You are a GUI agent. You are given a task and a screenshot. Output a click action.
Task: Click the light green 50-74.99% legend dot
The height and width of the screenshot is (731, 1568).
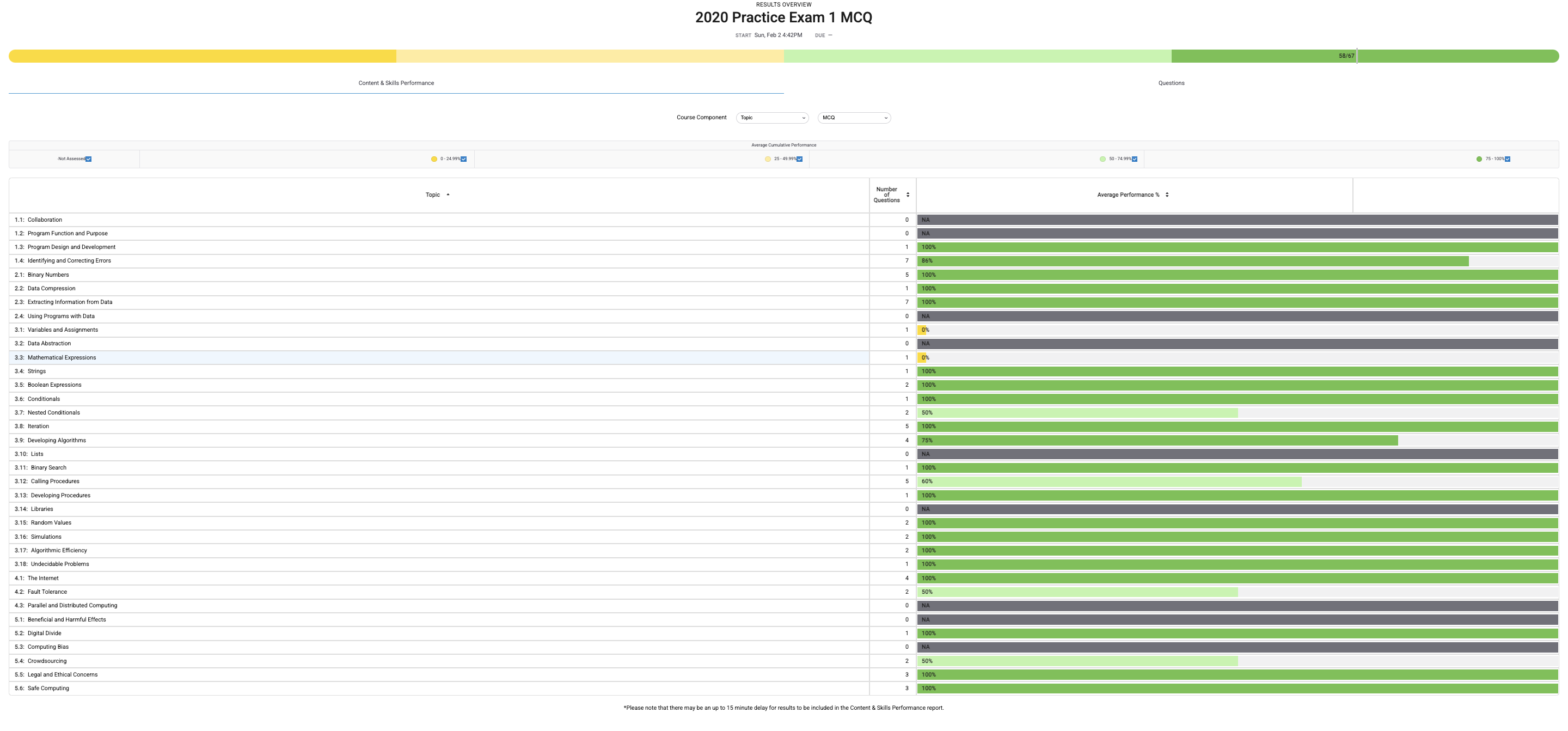tap(1102, 159)
